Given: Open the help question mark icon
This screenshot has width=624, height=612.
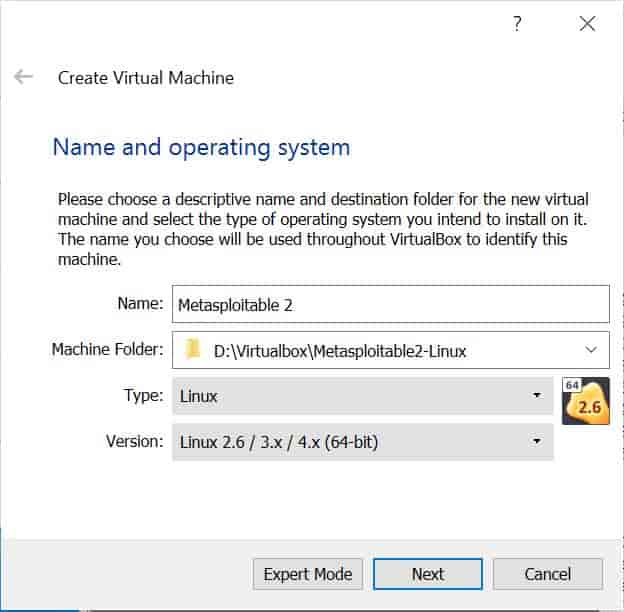Looking at the screenshot, I should coord(517,23).
